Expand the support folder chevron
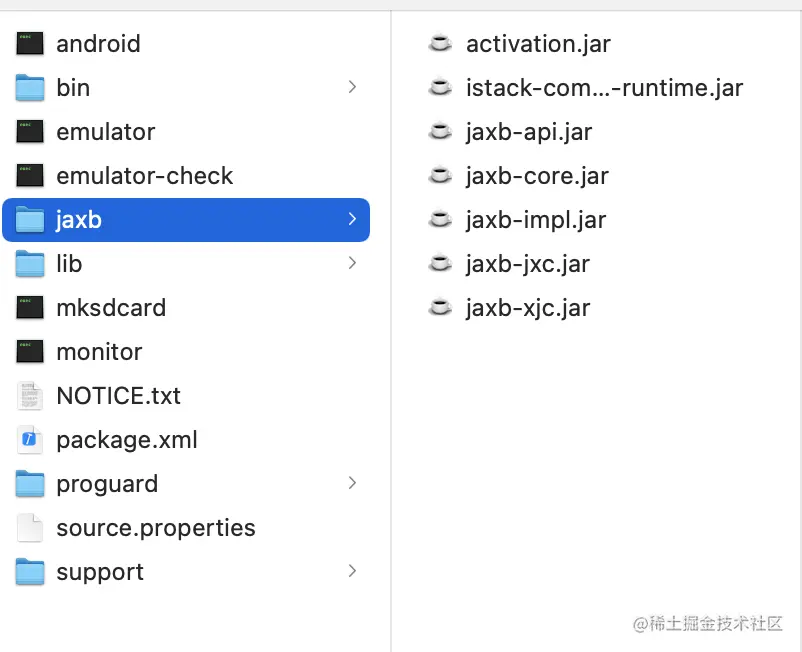Image resolution: width=802 pixels, height=652 pixels. 352,572
